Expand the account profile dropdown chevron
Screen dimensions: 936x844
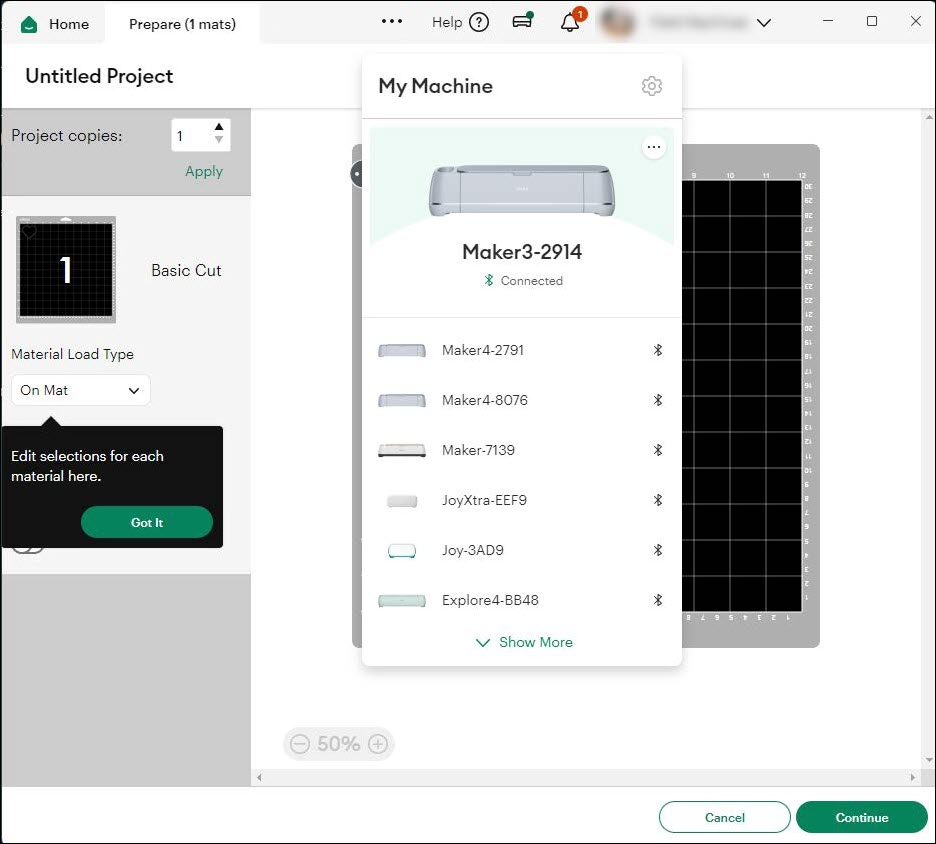tap(763, 23)
